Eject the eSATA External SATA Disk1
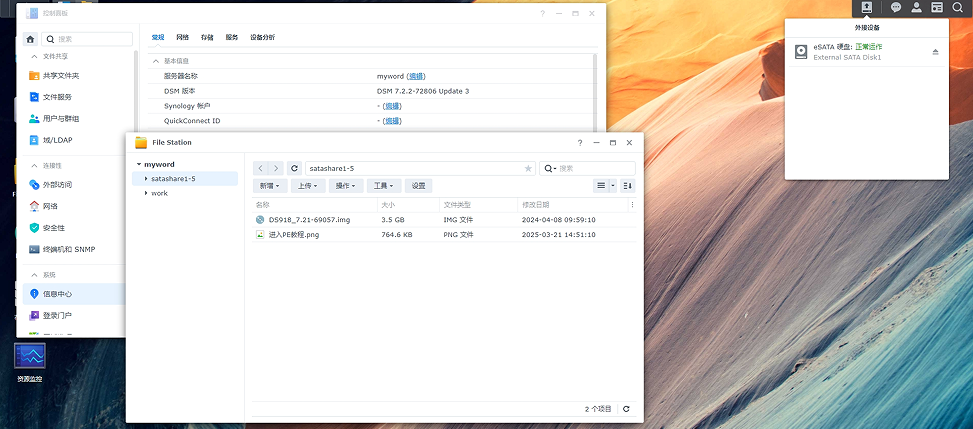 935,52
